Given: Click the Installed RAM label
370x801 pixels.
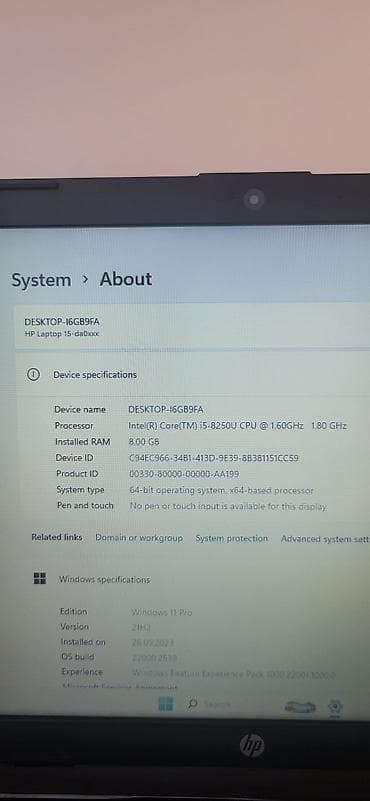Looking at the screenshot, I should pyautogui.click(x=83, y=441).
